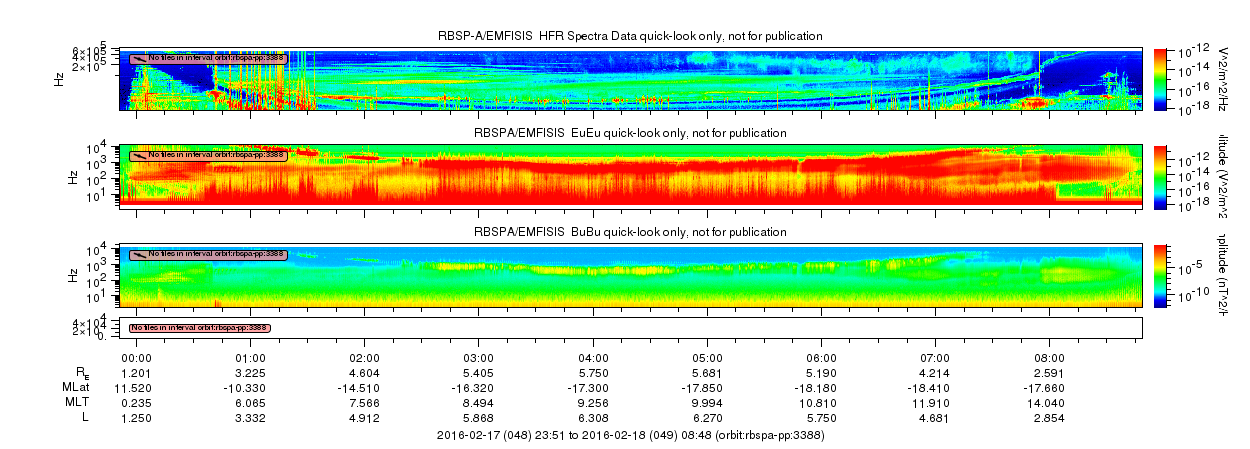This screenshot has width=1250, height=449.
Task: Click the 'No files in interval' text in the EuEu panel
Action: (x=216, y=155)
